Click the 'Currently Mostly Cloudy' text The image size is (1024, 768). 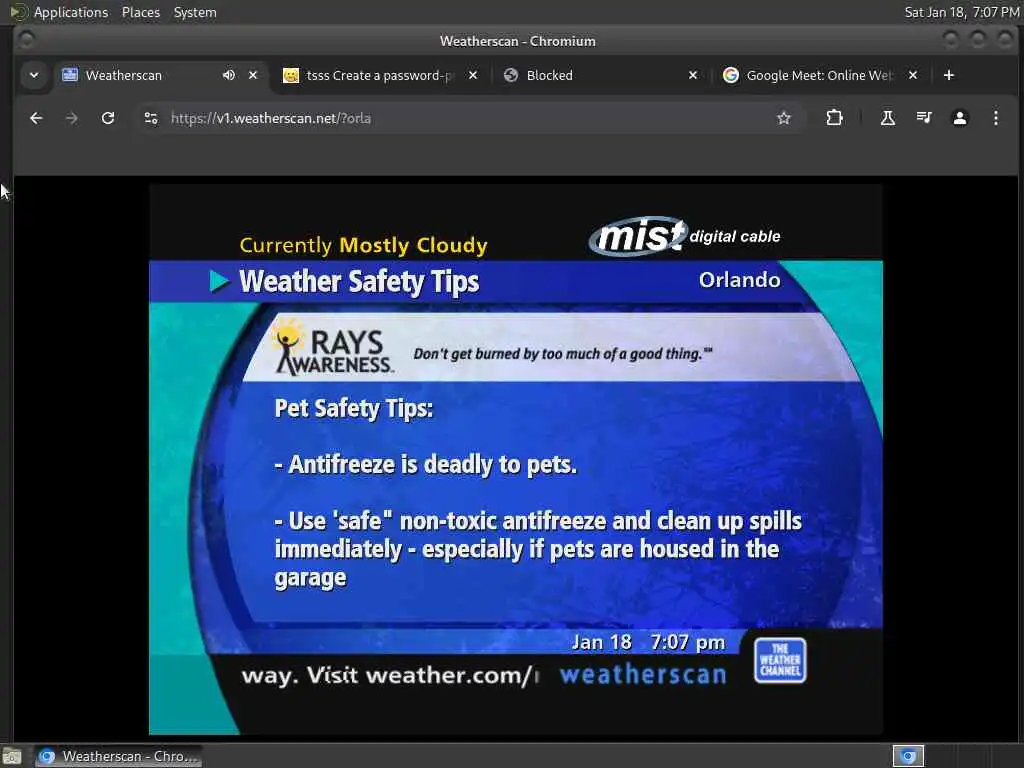pos(363,246)
